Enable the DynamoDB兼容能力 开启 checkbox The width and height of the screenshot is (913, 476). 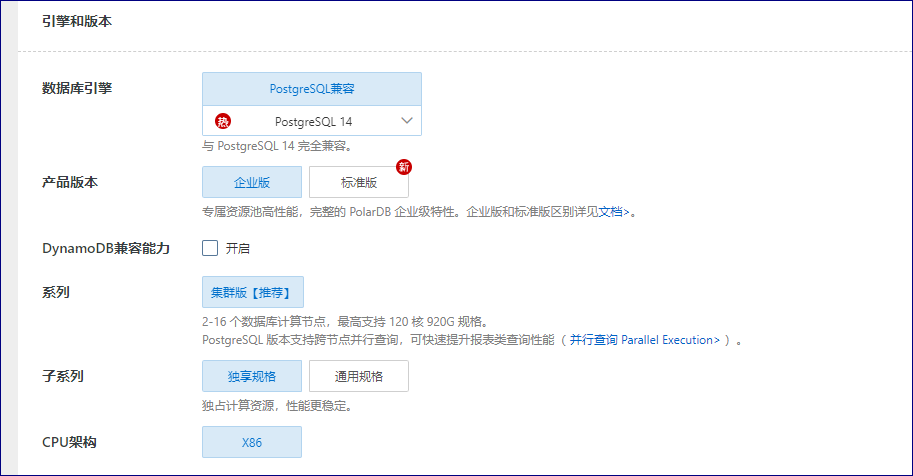[210, 248]
